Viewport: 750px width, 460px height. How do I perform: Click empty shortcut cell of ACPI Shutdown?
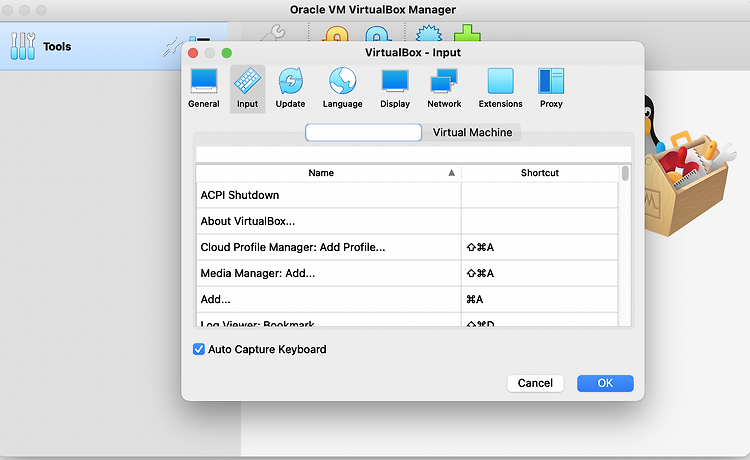tap(540, 195)
